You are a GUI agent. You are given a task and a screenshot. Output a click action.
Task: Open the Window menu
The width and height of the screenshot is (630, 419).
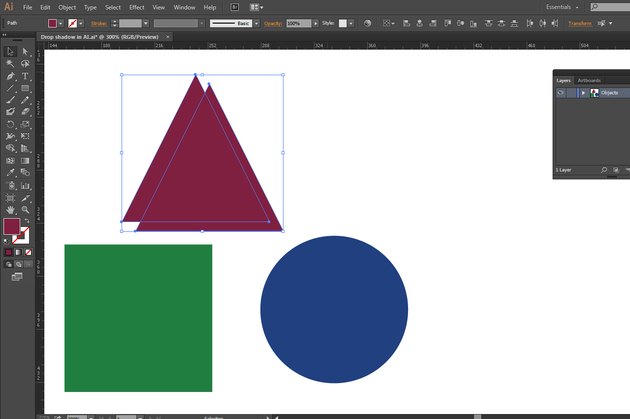(x=184, y=7)
